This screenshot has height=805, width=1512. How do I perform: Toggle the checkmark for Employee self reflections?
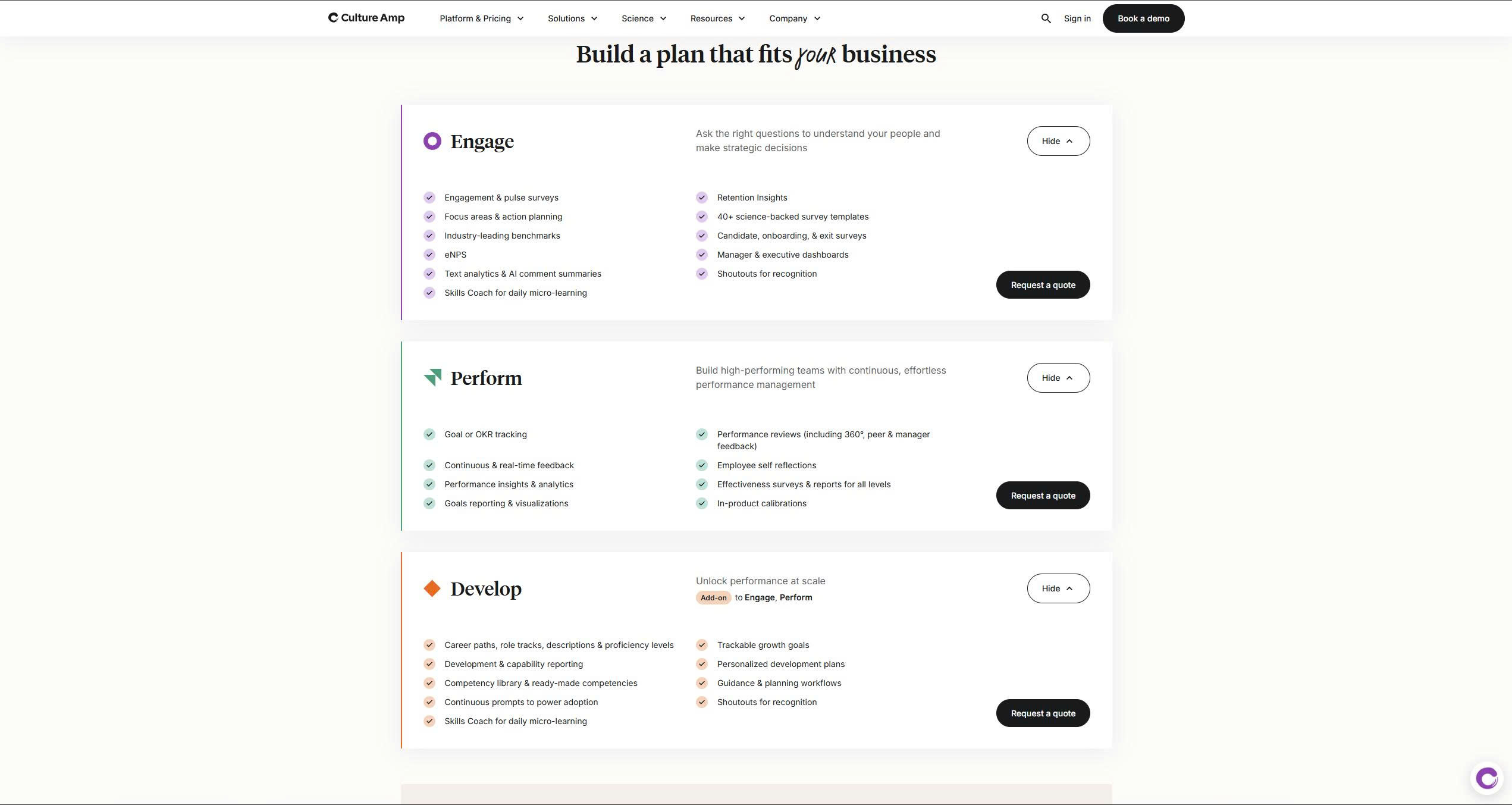(x=701, y=465)
